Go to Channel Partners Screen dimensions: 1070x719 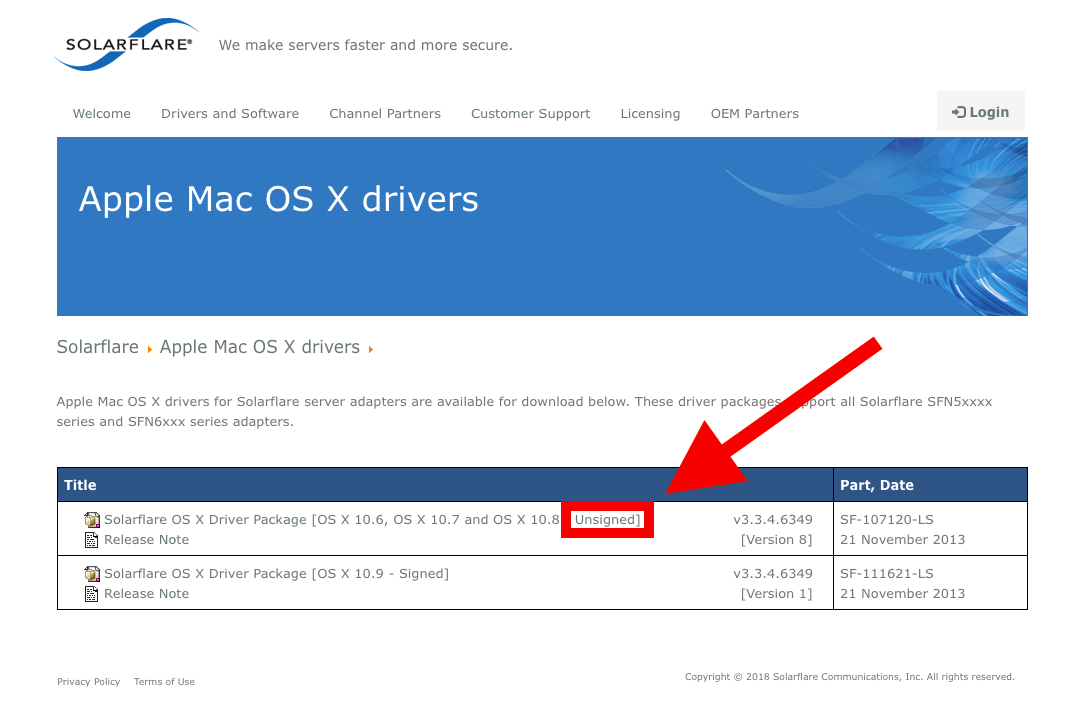(x=385, y=113)
